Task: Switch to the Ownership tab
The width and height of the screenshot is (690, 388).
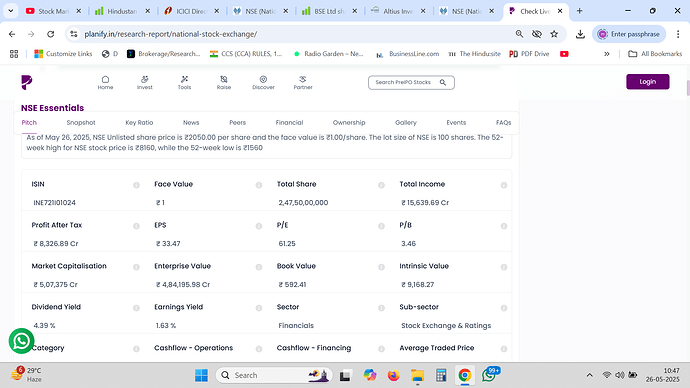Action: click(x=349, y=123)
